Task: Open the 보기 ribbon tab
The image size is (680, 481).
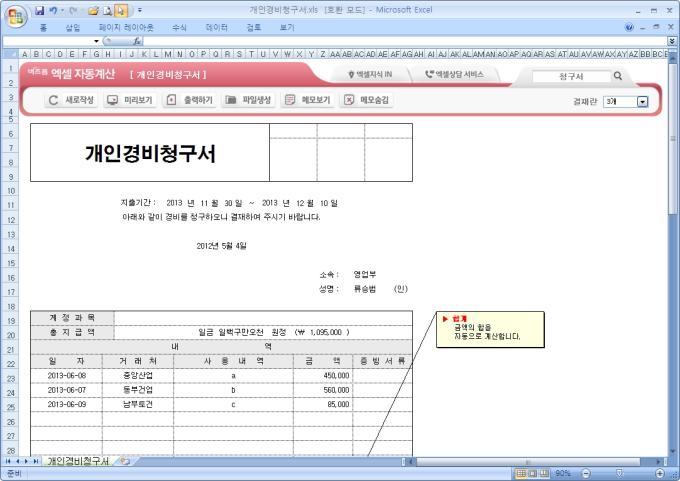Action: (x=287, y=28)
